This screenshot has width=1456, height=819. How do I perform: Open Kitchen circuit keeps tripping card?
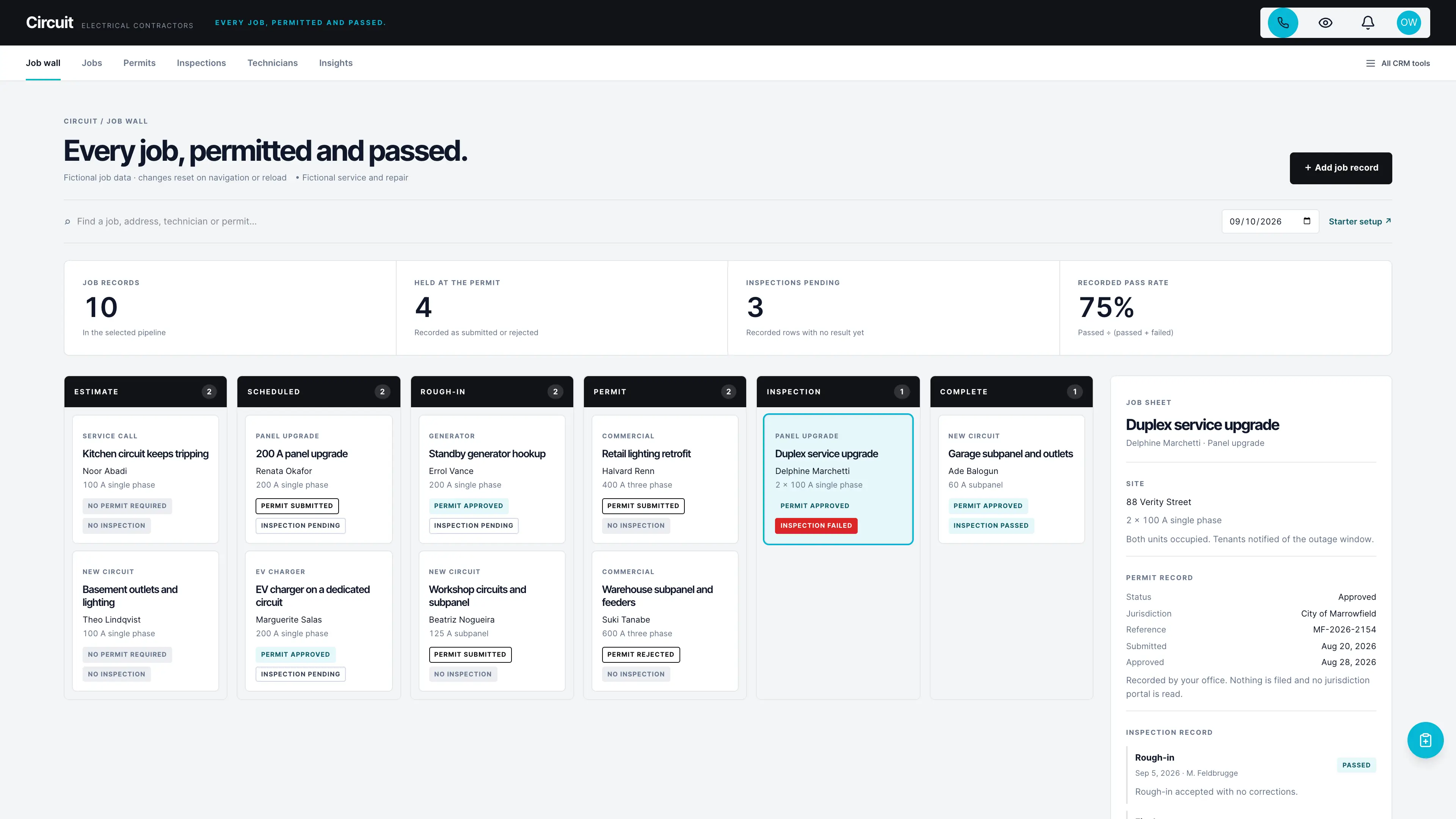[x=145, y=479]
